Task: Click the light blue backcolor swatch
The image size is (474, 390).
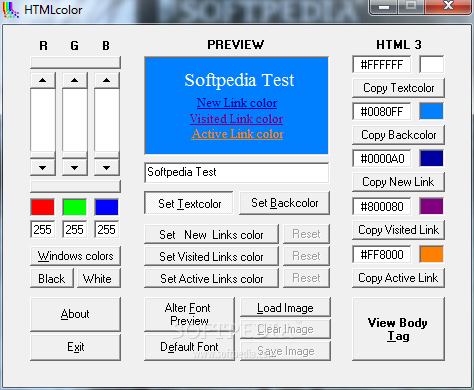Action: click(432, 111)
